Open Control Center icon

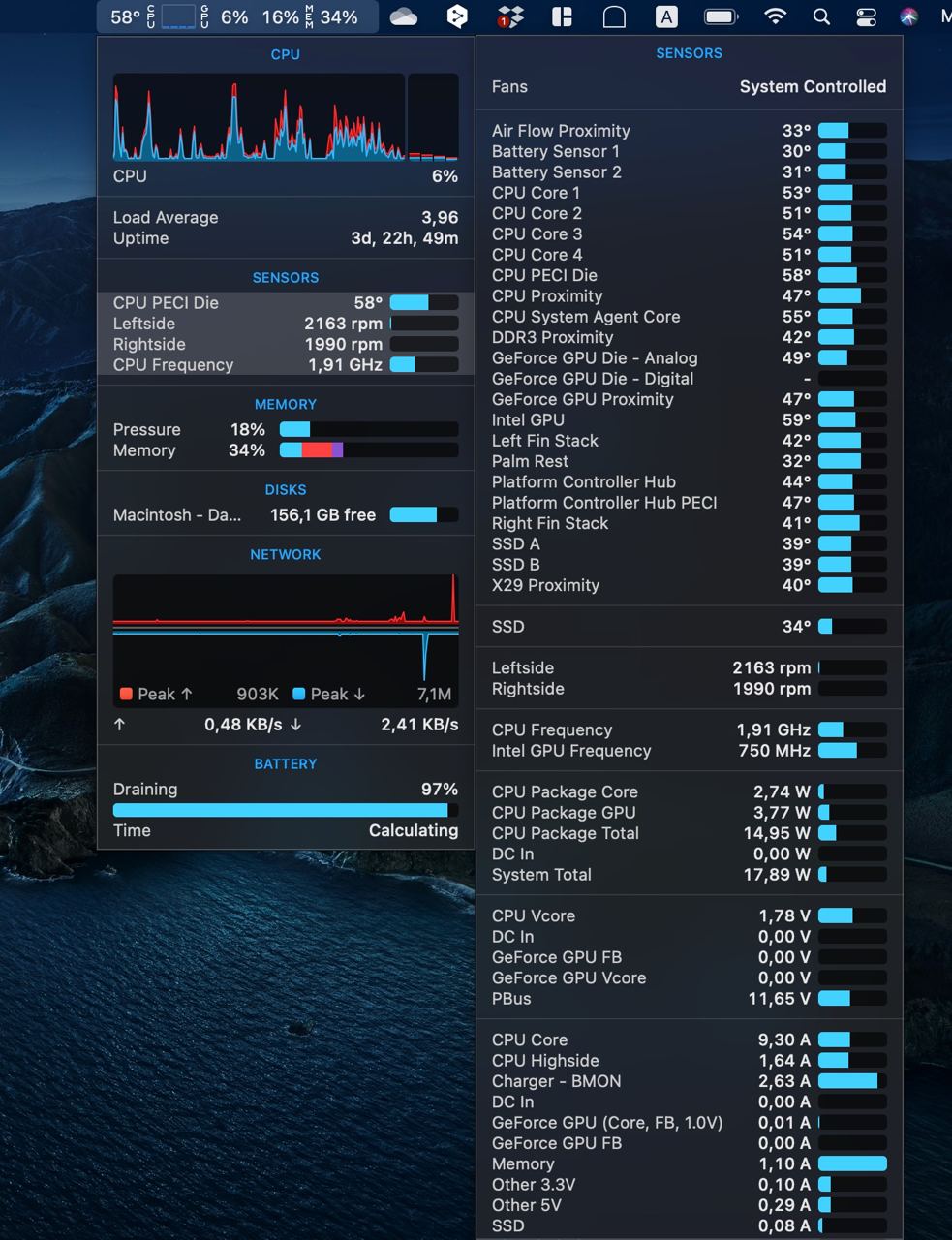pyautogui.click(x=866, y=16)
